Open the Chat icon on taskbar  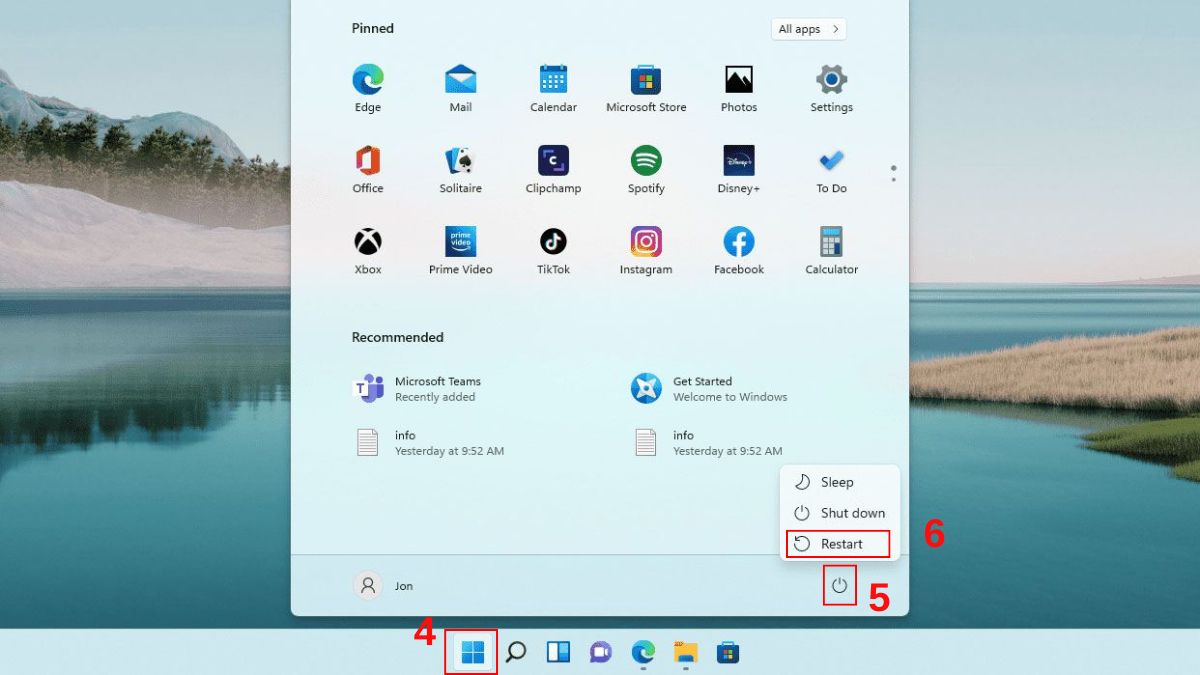pyautogui.click(x=600, y=653)
